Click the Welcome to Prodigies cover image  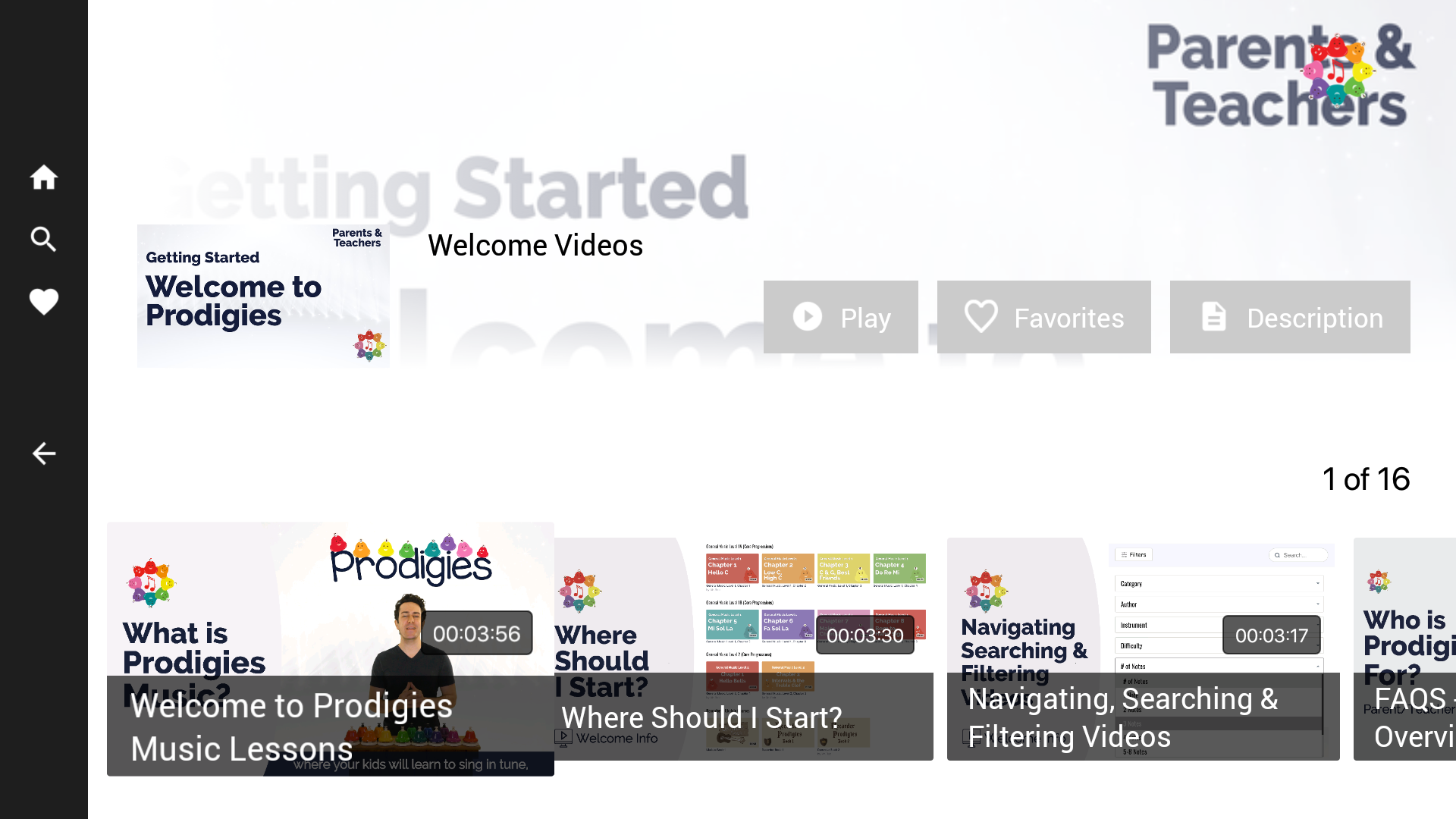click(263, 296)
